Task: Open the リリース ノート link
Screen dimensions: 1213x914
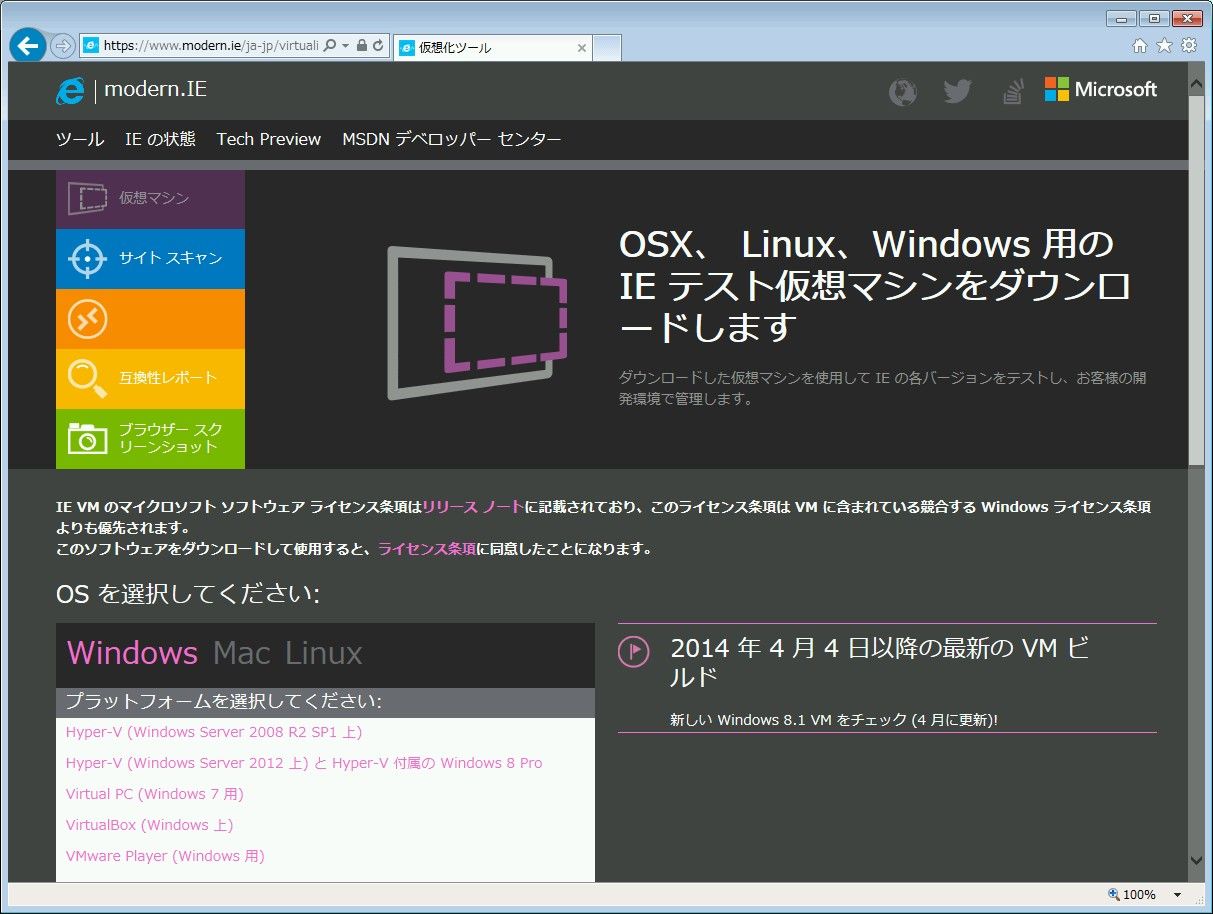Action: pyautogui.click(x=472, y=507)
